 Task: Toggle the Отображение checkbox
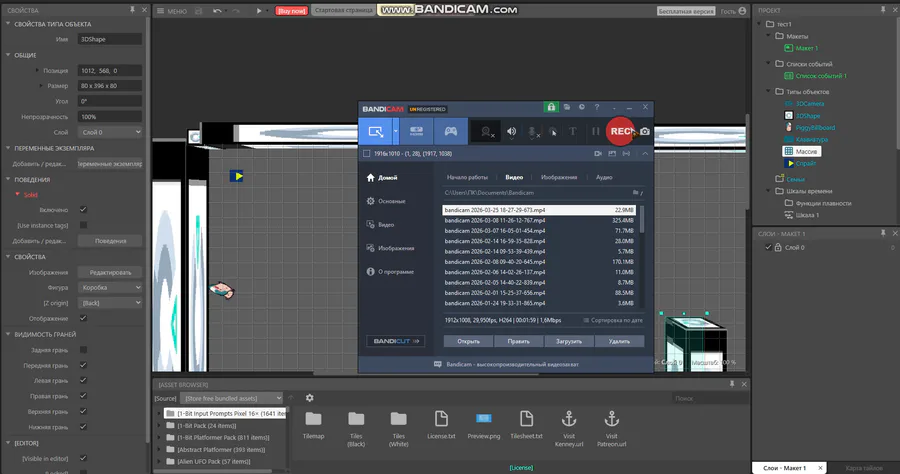pos(83,318)
